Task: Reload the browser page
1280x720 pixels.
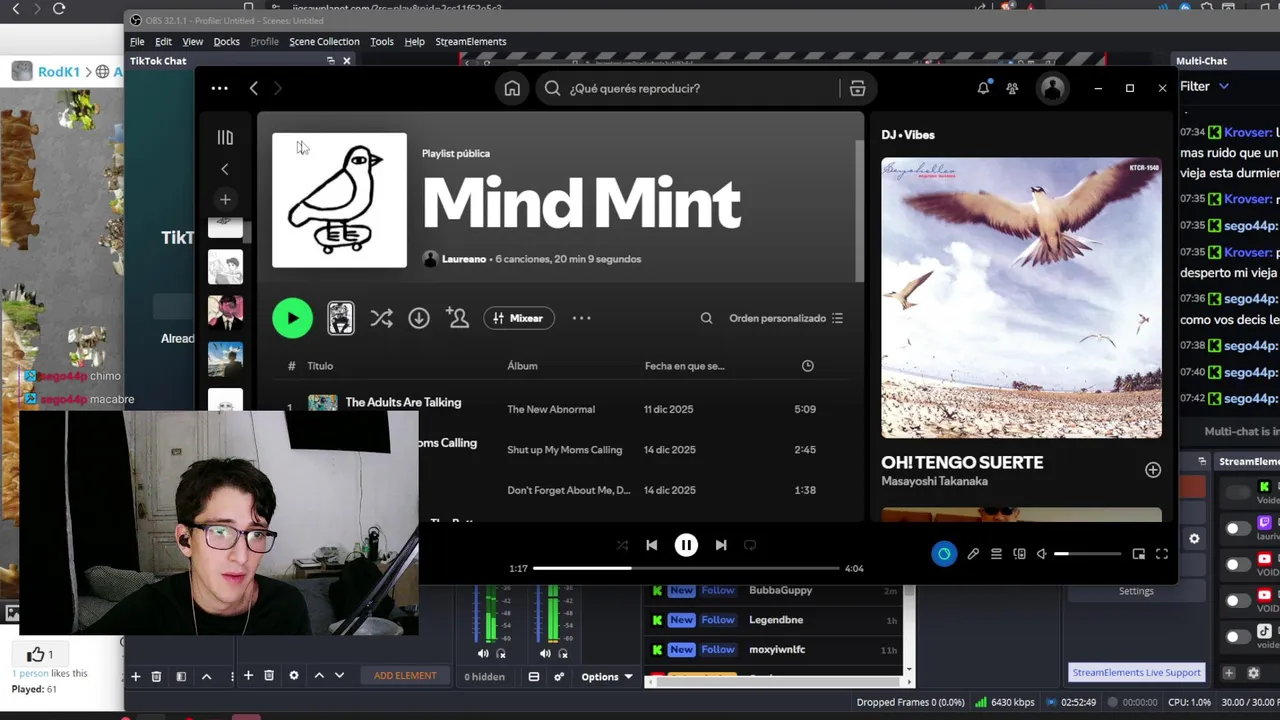Action: 59,9
